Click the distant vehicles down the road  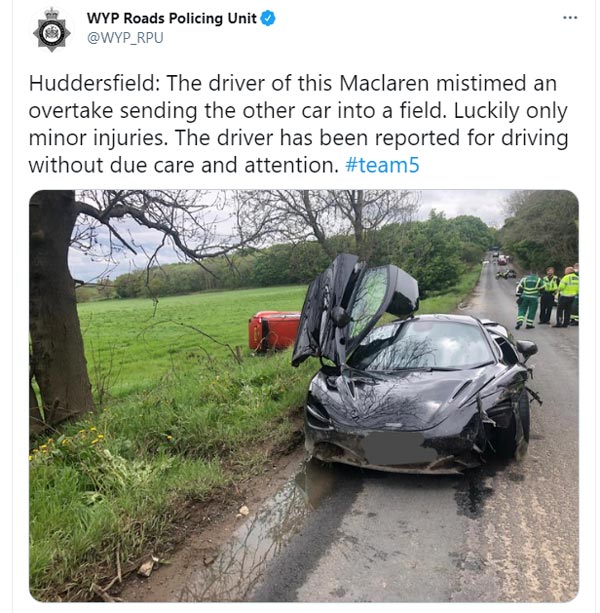[x=502, y=260]
